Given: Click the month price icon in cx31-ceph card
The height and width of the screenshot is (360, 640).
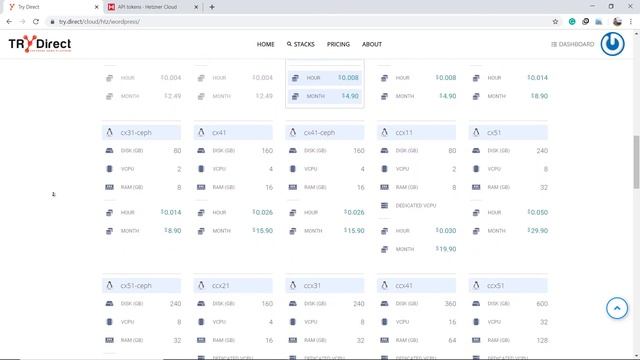Looking at the screenshot, I should pyautogui.click(x=109, y=231).
